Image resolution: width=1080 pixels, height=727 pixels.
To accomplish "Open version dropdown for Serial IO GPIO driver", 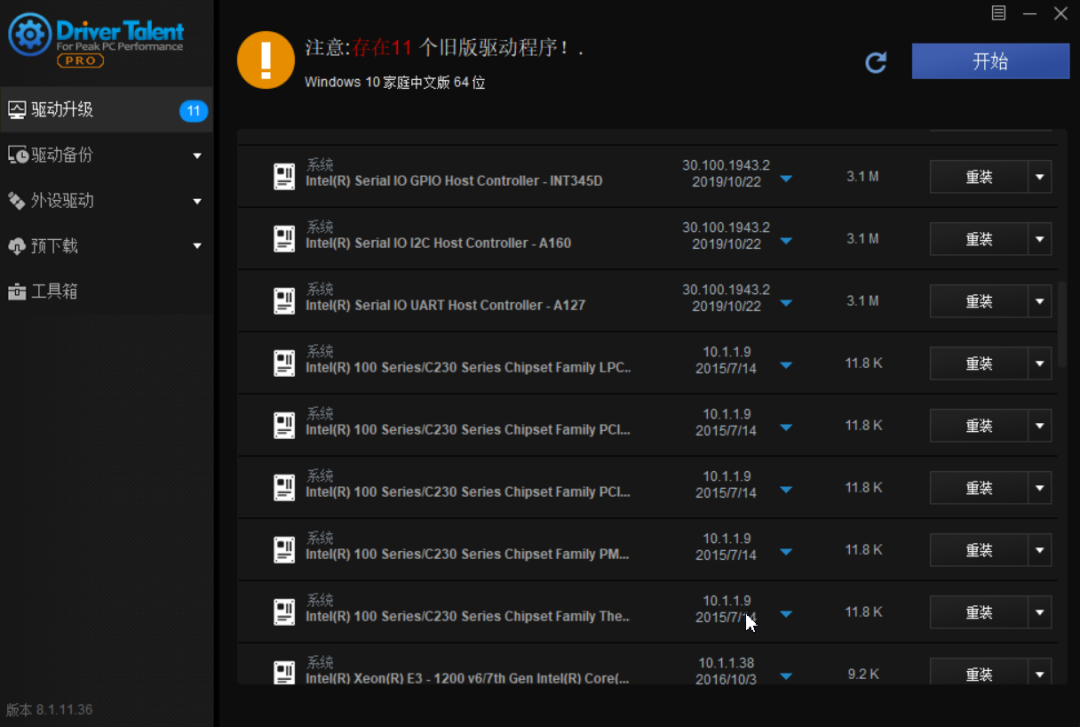I will pyautogui.click(x=786, y=178).
